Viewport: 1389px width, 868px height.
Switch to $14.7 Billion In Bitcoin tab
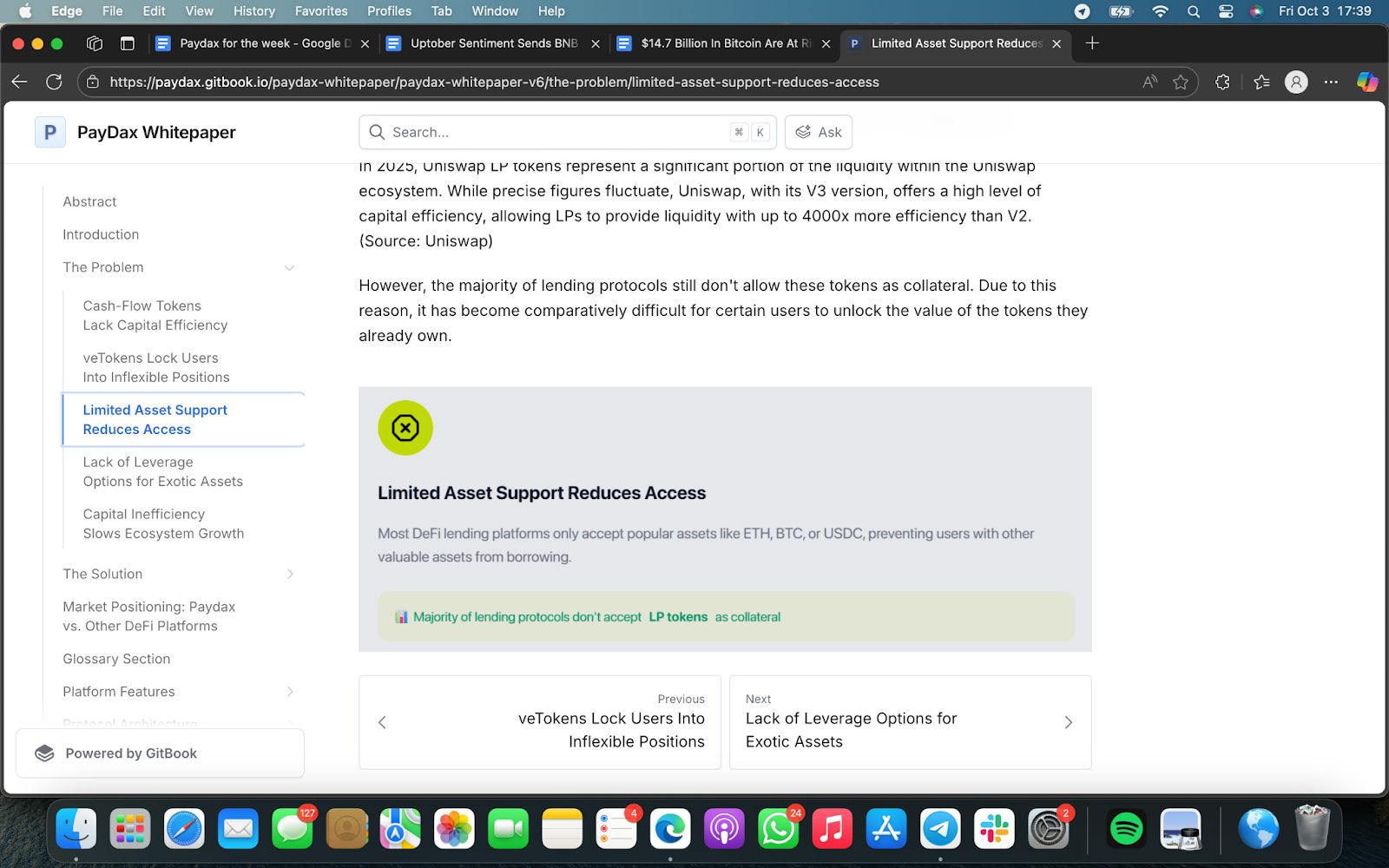coord(724,43)
